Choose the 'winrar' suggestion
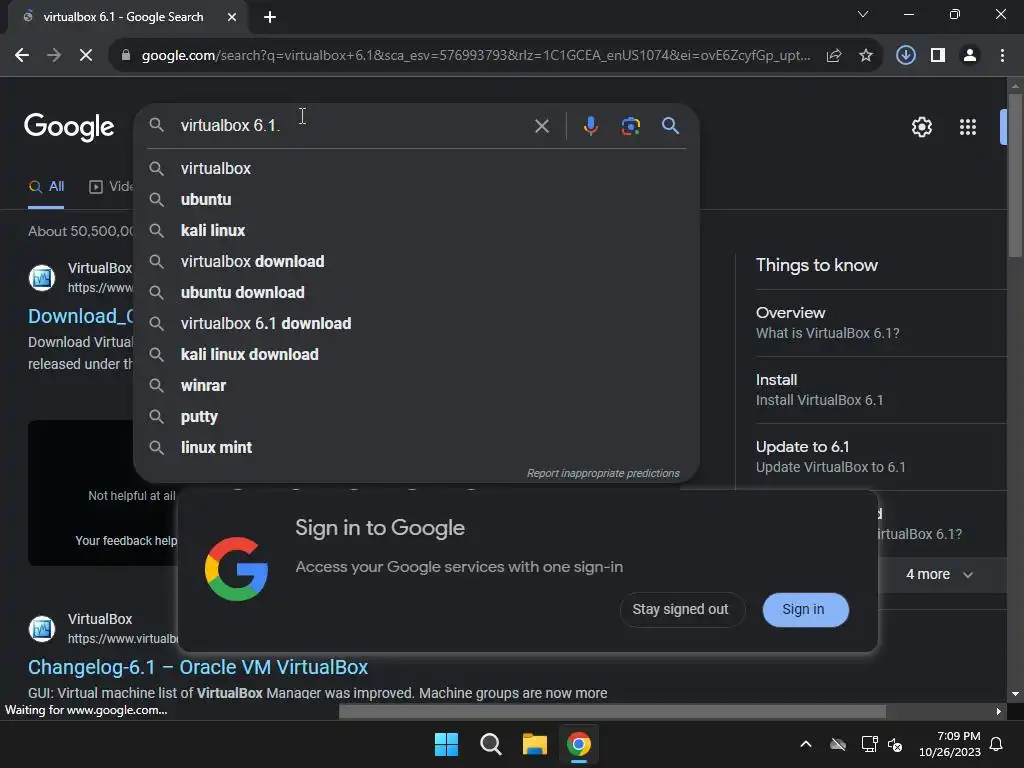This screenshot has height=768, width=1024. click(x=416, y=386)
